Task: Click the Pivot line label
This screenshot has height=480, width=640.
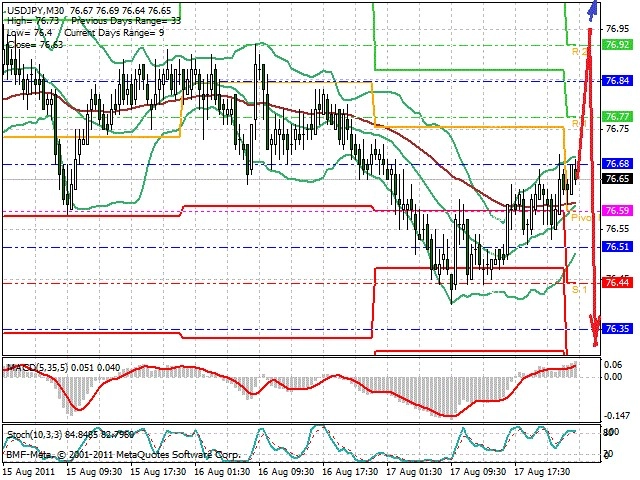Action: pyautogui.click(x=580, y=216)
